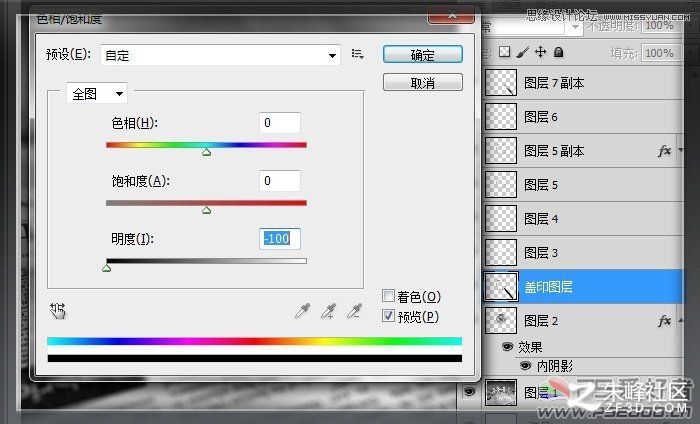Click the 确定 OK button
Image resolution: width=700 pixels, height=424 pixels.
423,55
